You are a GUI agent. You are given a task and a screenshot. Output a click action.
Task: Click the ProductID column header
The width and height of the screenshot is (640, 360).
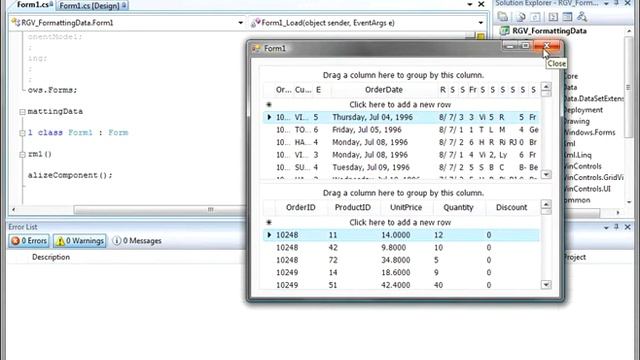(x=353, y=207)
